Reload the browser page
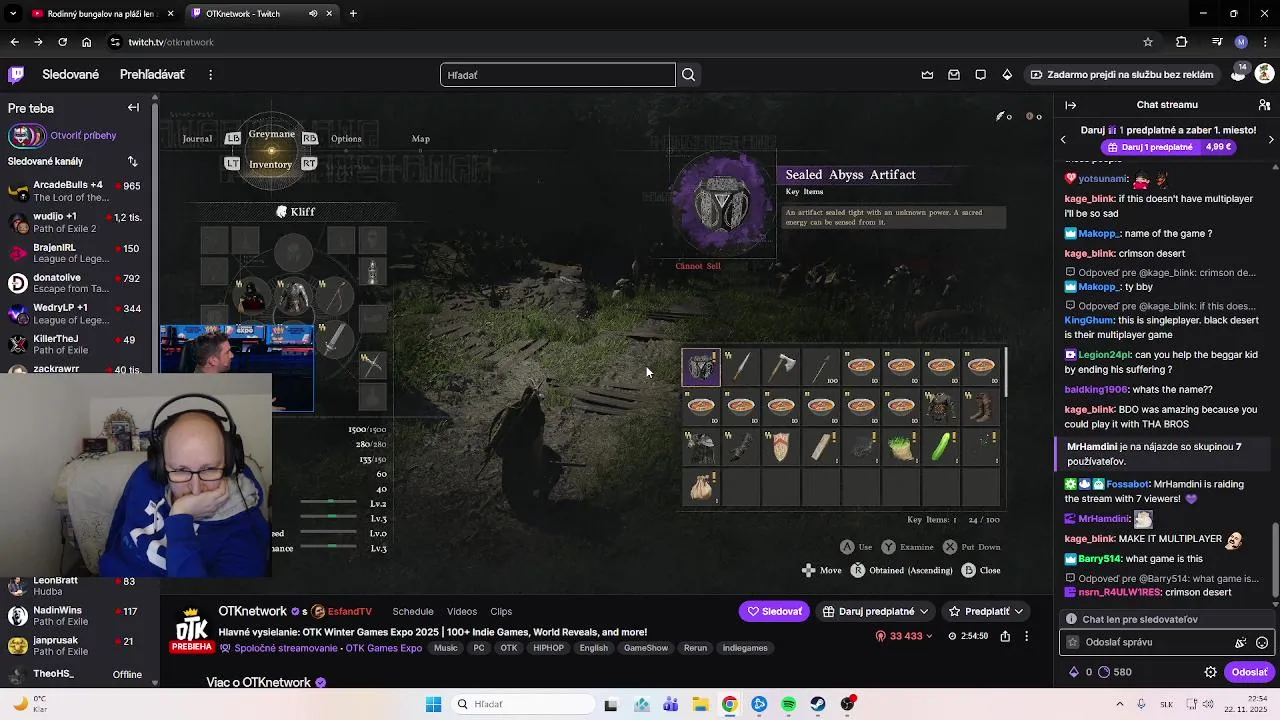1280x720 pixels. [62, 42]
